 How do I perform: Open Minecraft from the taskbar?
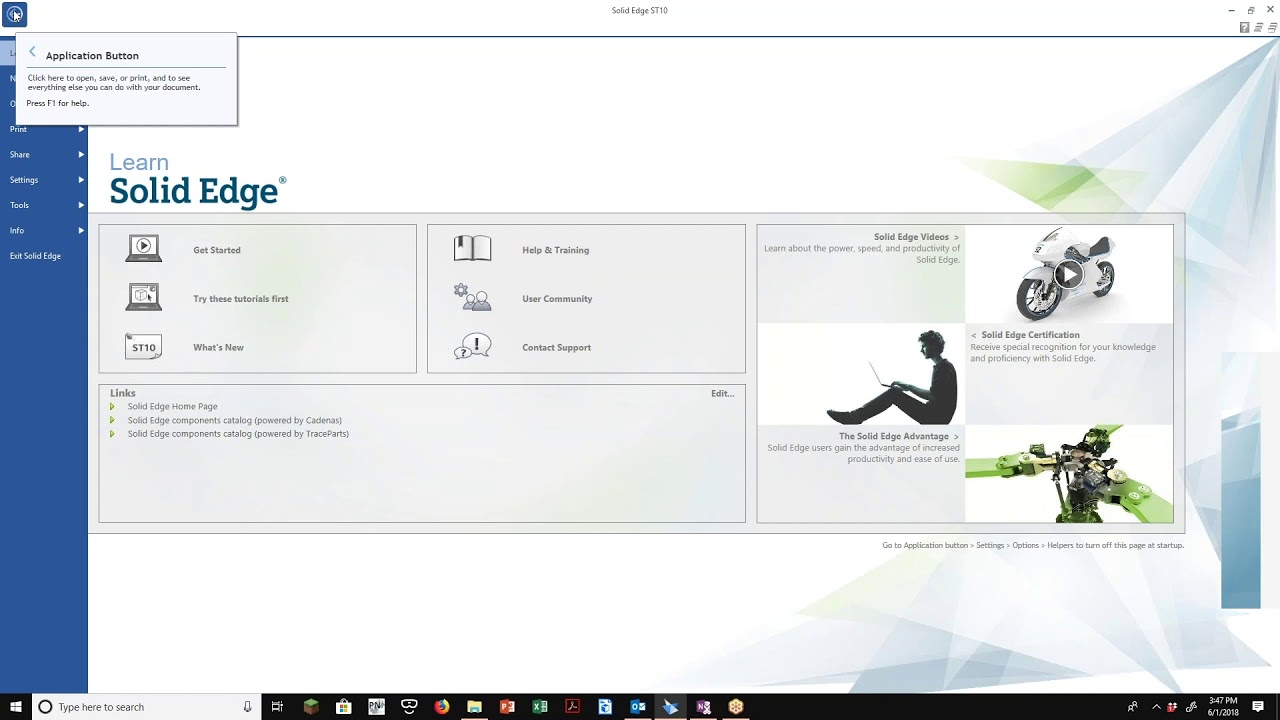311,707
